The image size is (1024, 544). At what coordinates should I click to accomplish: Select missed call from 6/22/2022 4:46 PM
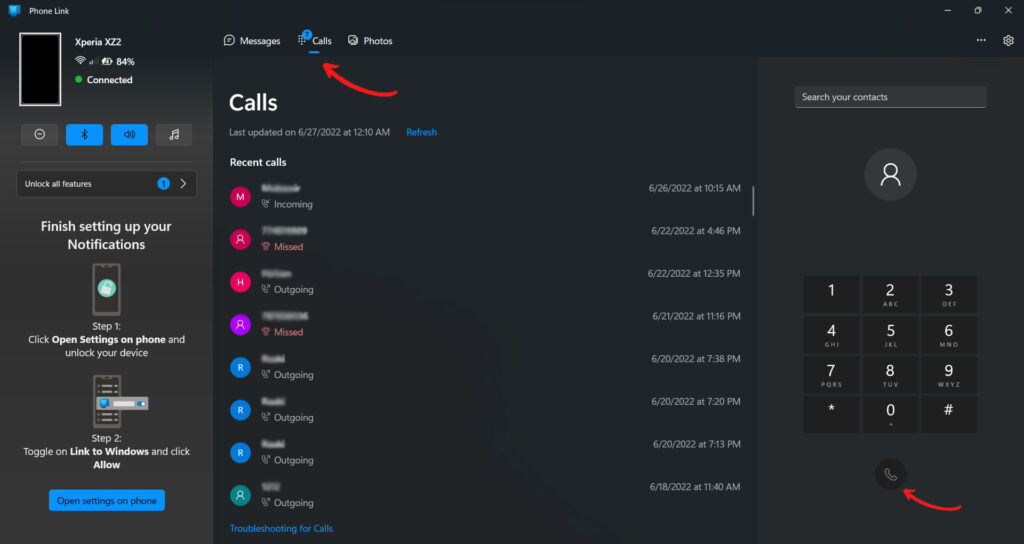(x=485, y=238)
